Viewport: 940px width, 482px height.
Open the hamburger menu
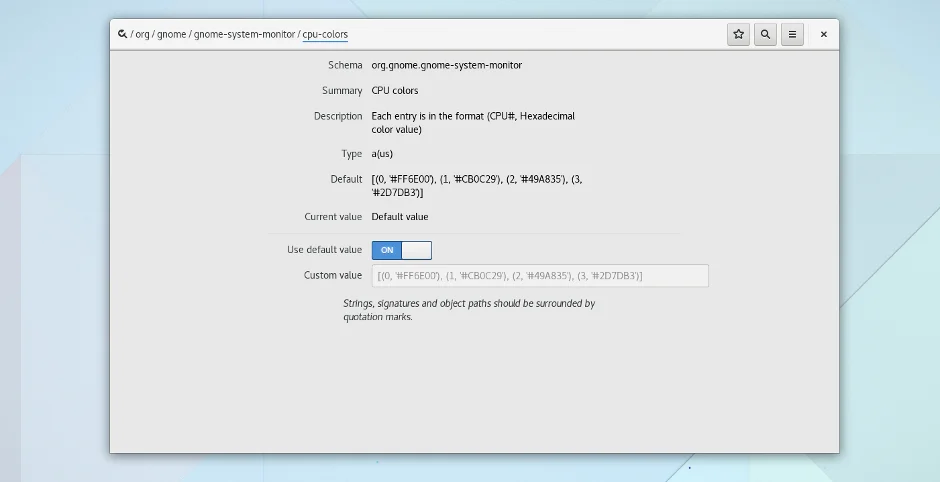tap(792, 34)
